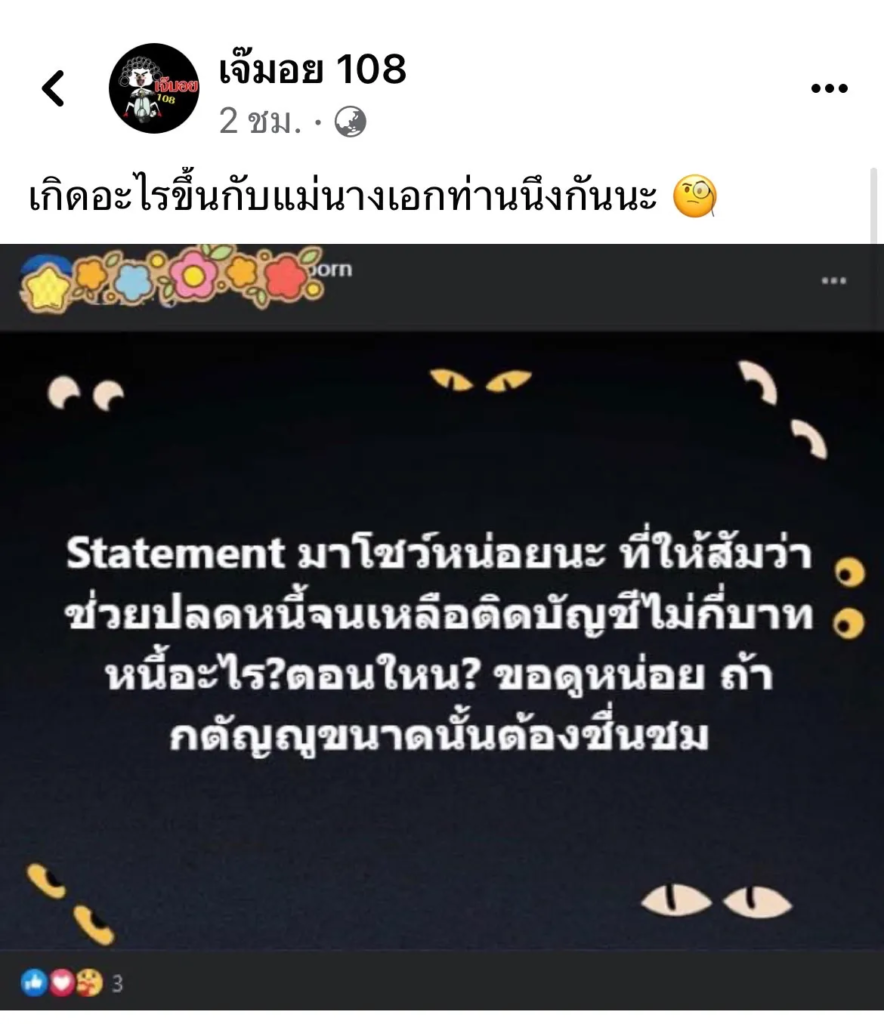This screenshot has height=1024, width=884.
Task: Click the blue like reaction icon
Action: click(34, 982)
